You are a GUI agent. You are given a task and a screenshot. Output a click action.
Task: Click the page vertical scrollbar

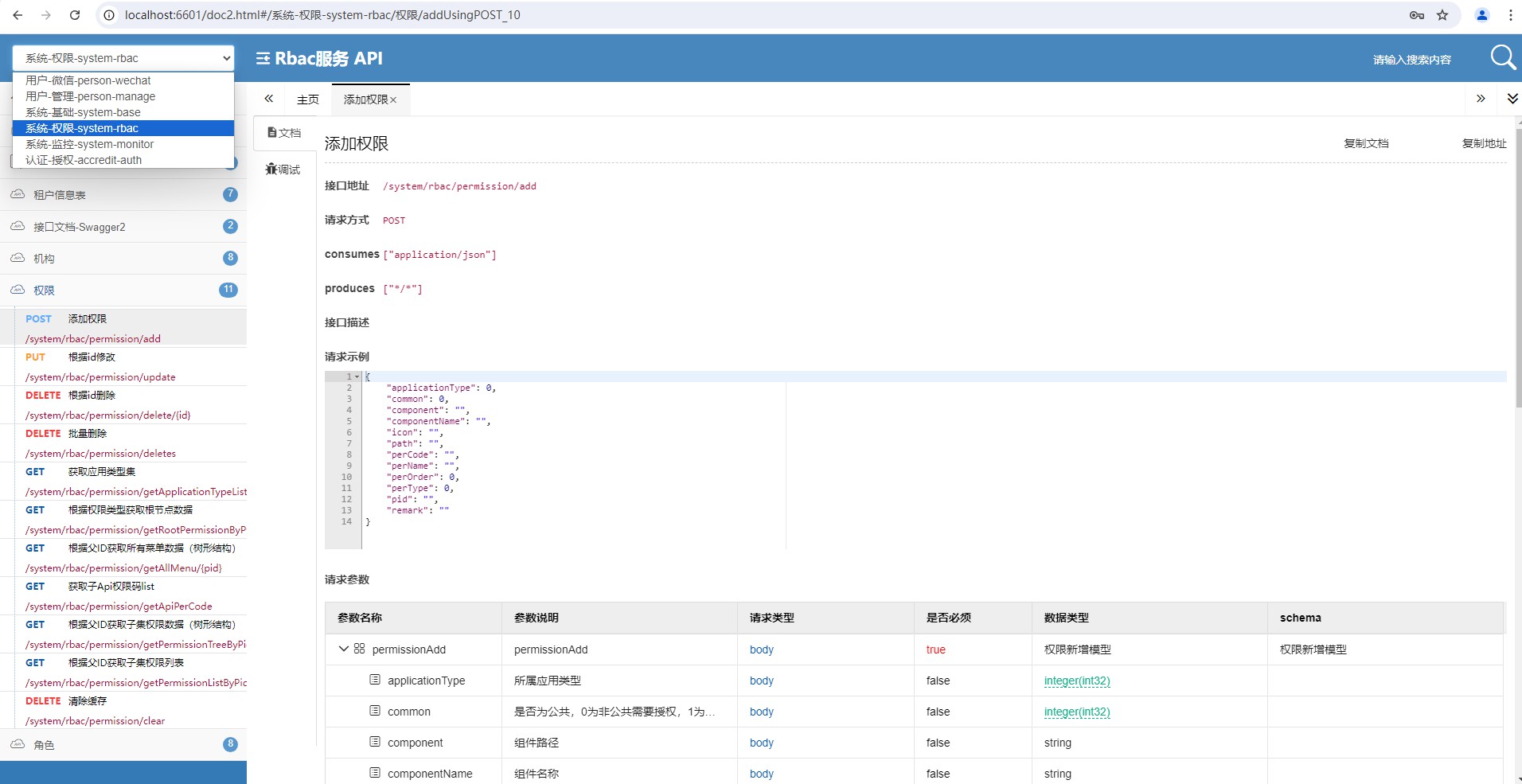pyautogui.click(x=1518, y=267)
